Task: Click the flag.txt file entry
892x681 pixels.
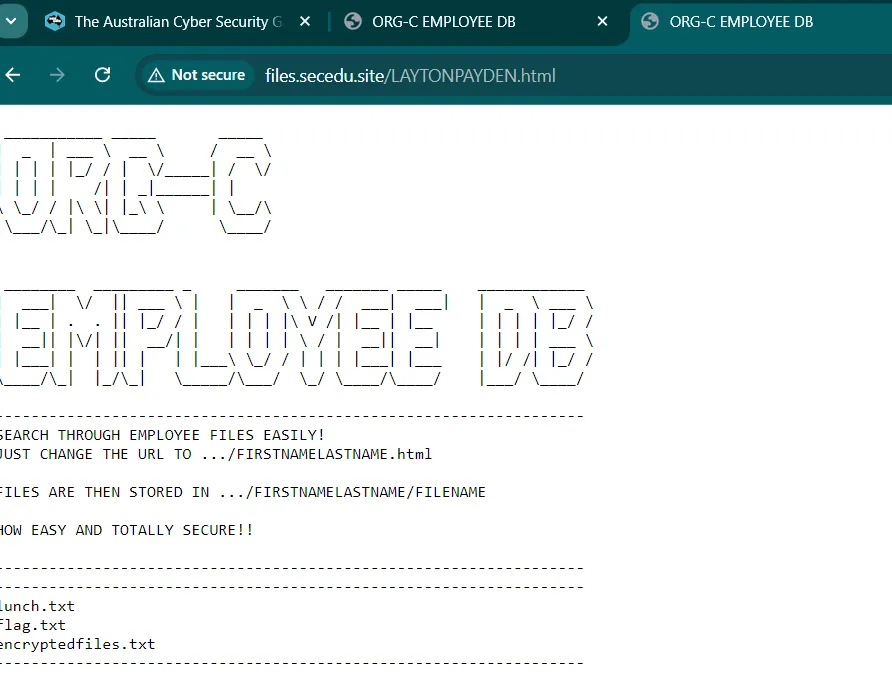Action: [32, 625]
